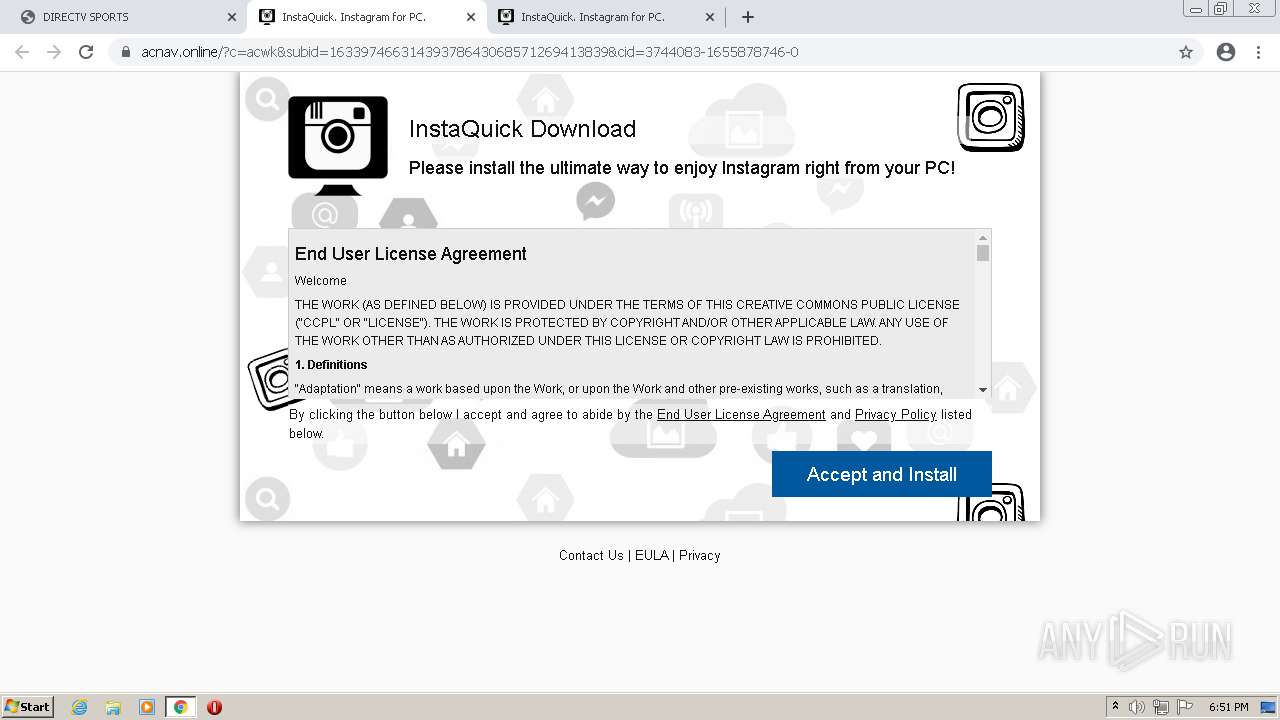The image size is (1280, 720).
Task: Open the Opera icon on the taskbar
Action: pyautogui.click(x=214, y=707)
